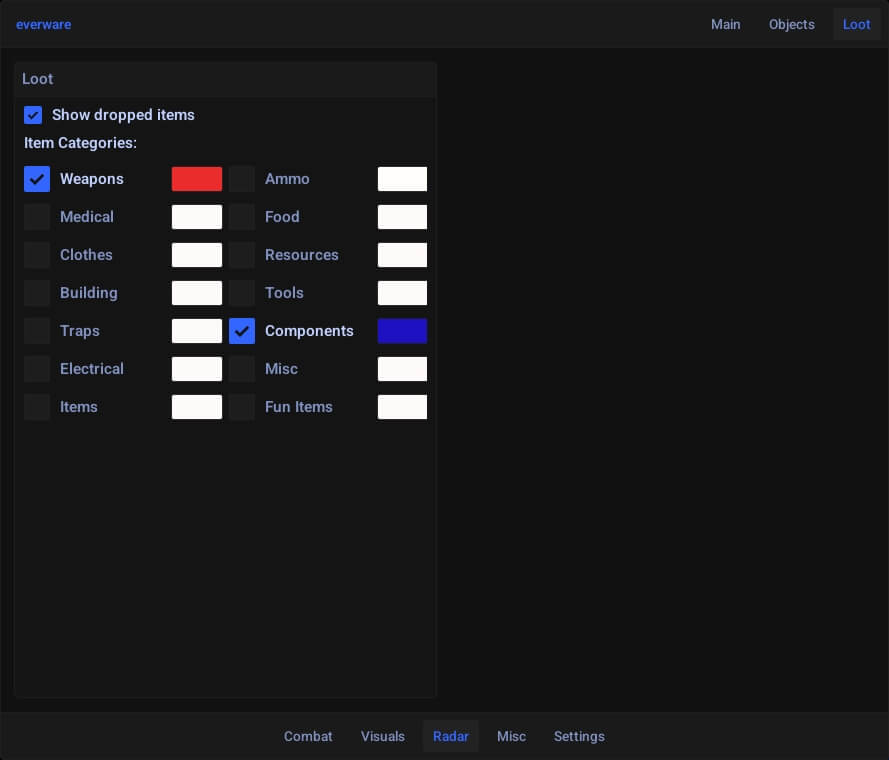This screenshot has height=760, width=889.
Task: Open the red Weapons color swatch
Action: pos(197,179)
